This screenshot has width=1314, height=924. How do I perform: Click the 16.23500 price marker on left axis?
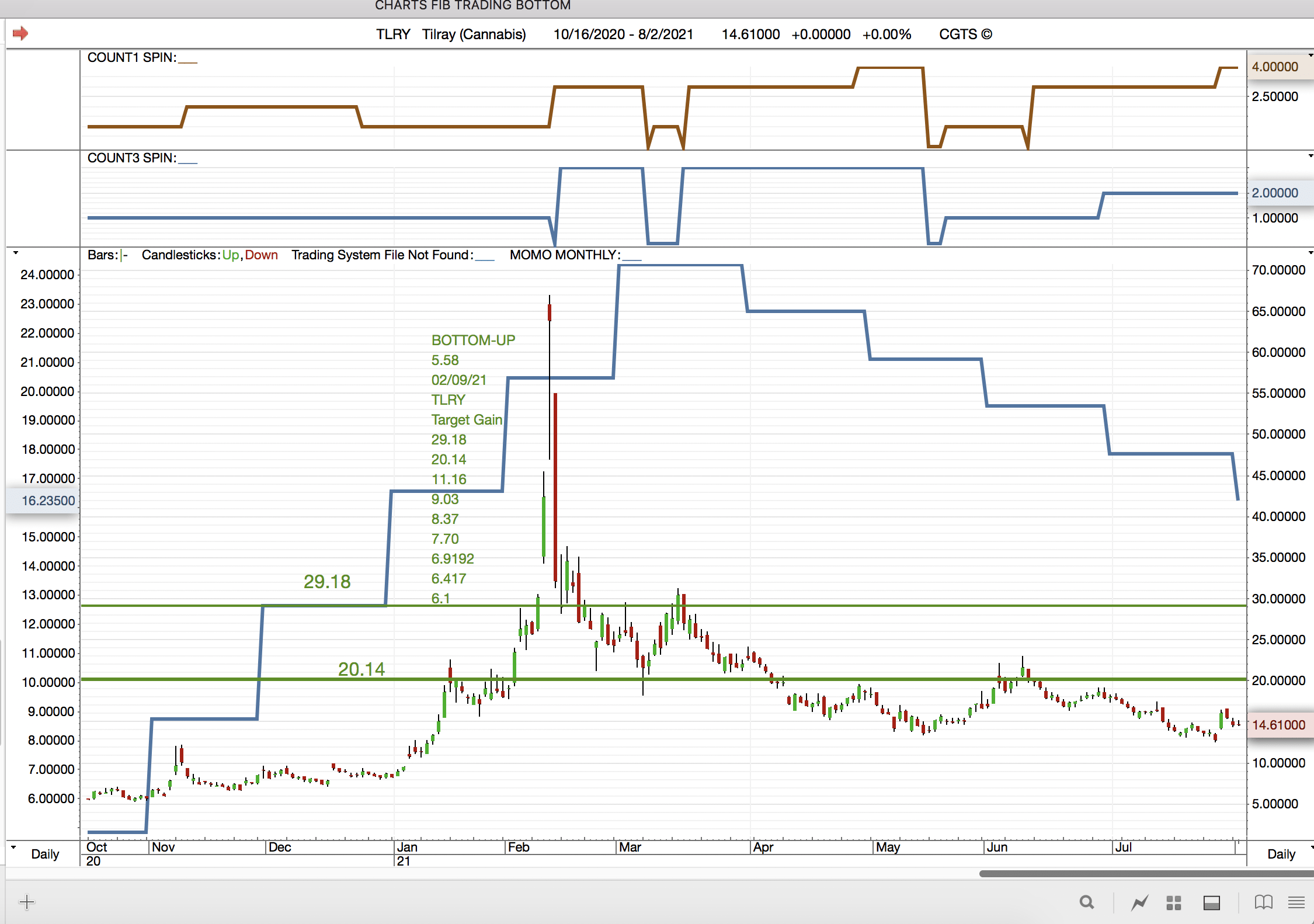coord(48,501)
